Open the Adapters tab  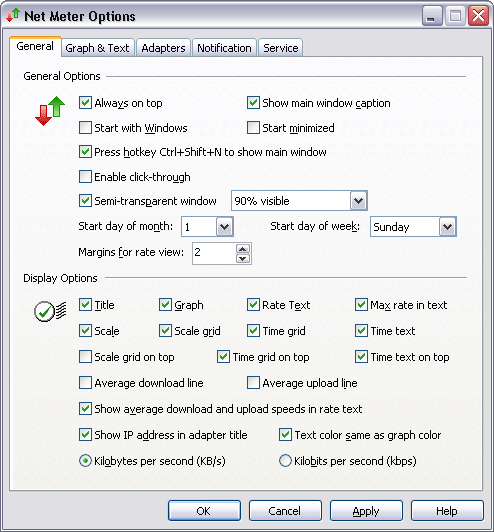click(x=163, y=48)
